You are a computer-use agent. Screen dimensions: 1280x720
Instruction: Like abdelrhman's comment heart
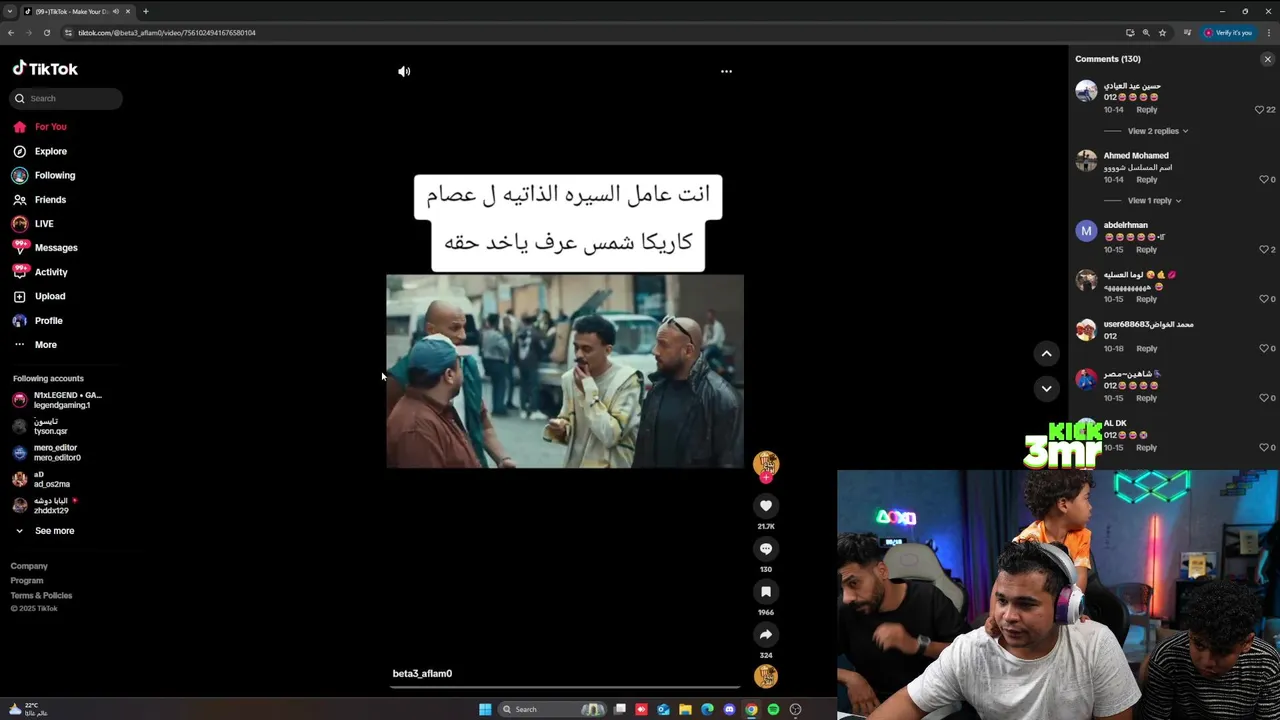[x=1264, y=250]
